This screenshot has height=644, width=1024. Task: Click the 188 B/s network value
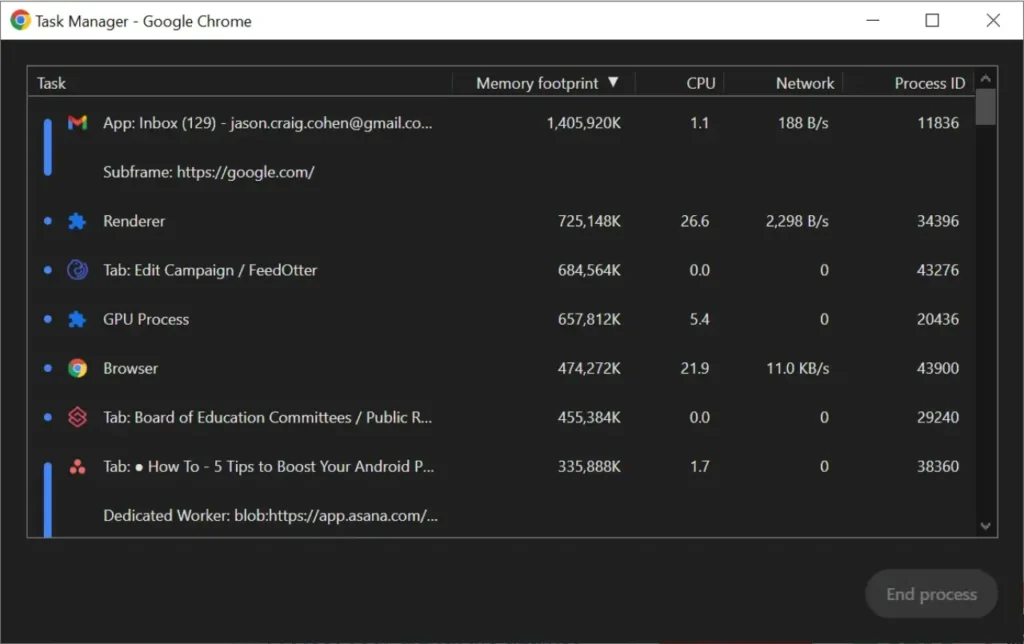tap(803, 123)
